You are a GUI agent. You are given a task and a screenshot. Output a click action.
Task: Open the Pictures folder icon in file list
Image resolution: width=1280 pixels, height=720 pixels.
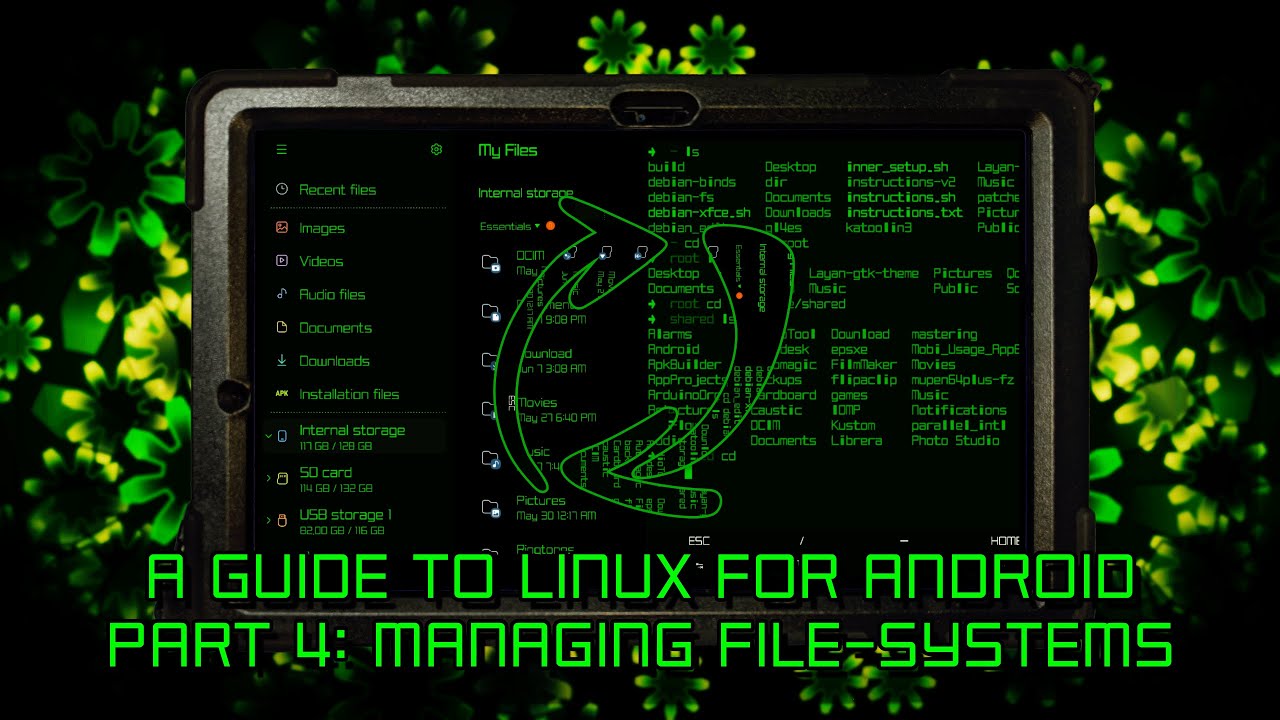pos(491,508)
